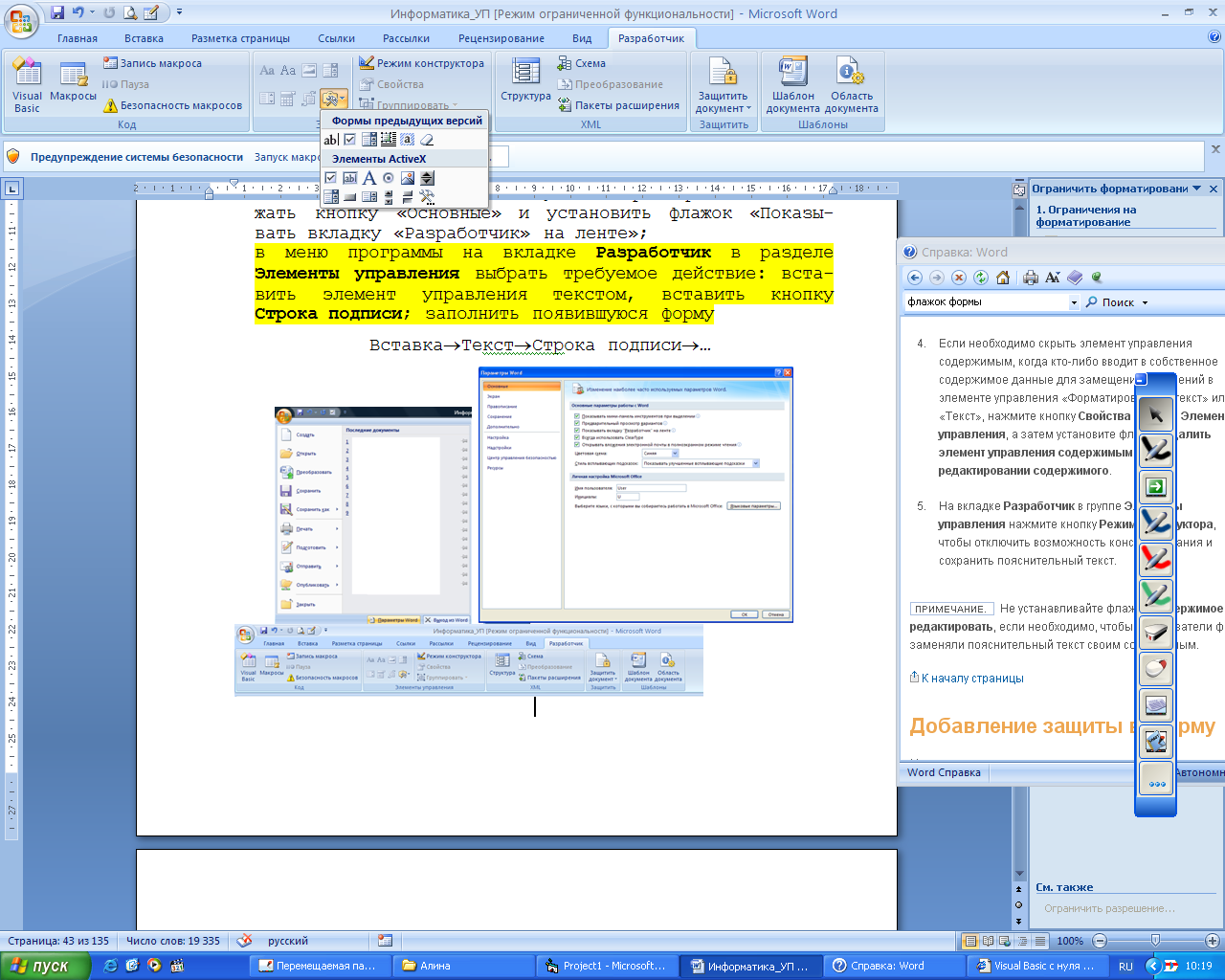
Task: Insert legacy frame from old forms
Action: (x=389, y=140)
